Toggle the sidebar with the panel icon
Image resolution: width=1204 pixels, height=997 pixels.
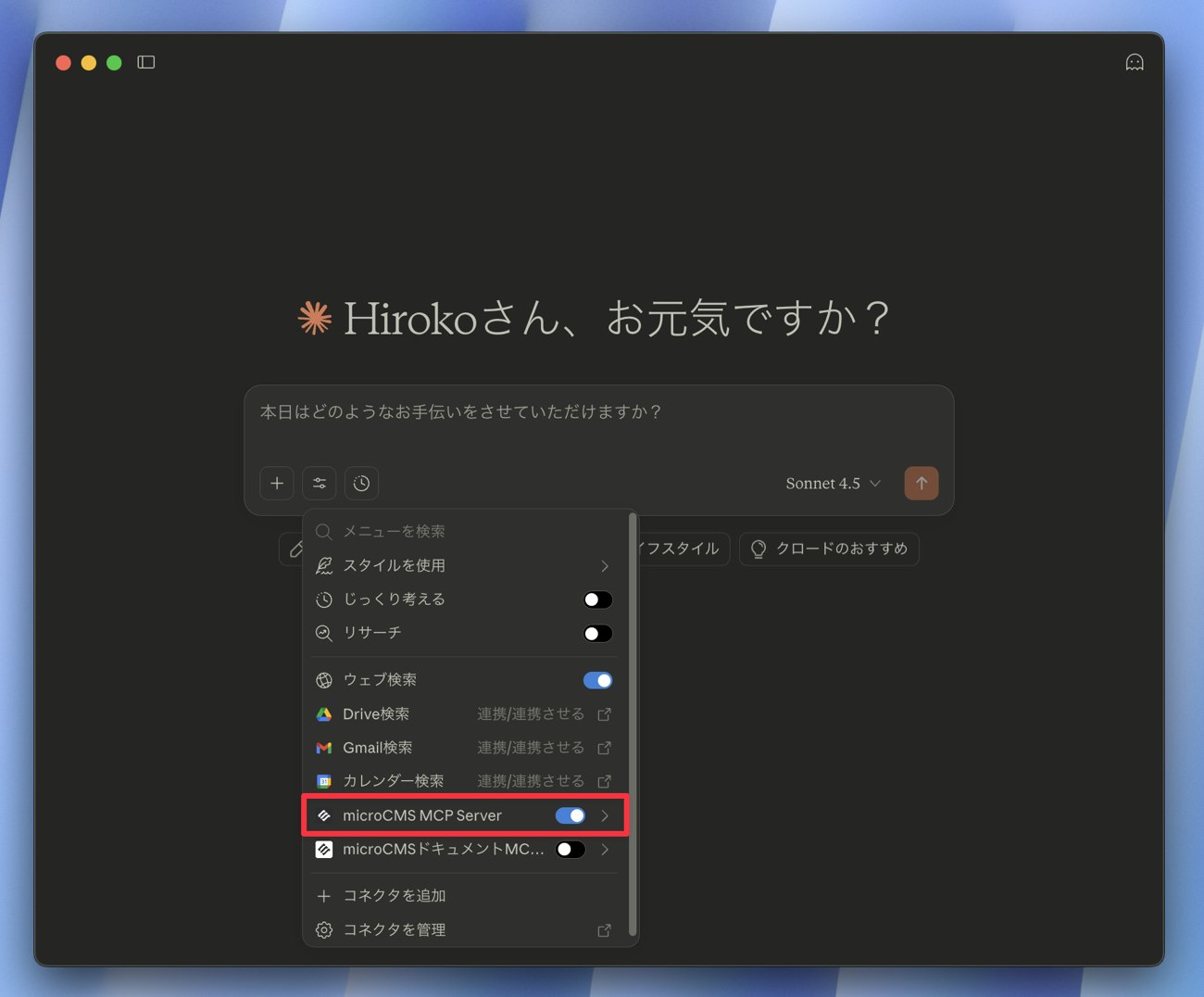click(145, 62)
